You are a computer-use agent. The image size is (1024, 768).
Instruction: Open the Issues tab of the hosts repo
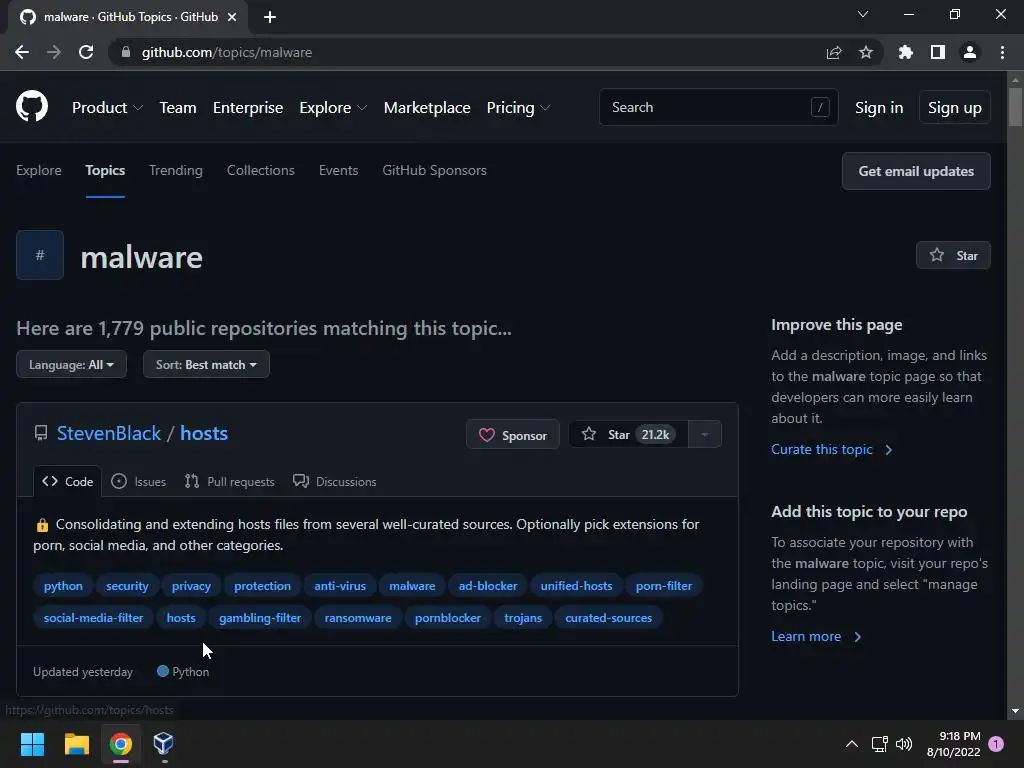[138, 481]
